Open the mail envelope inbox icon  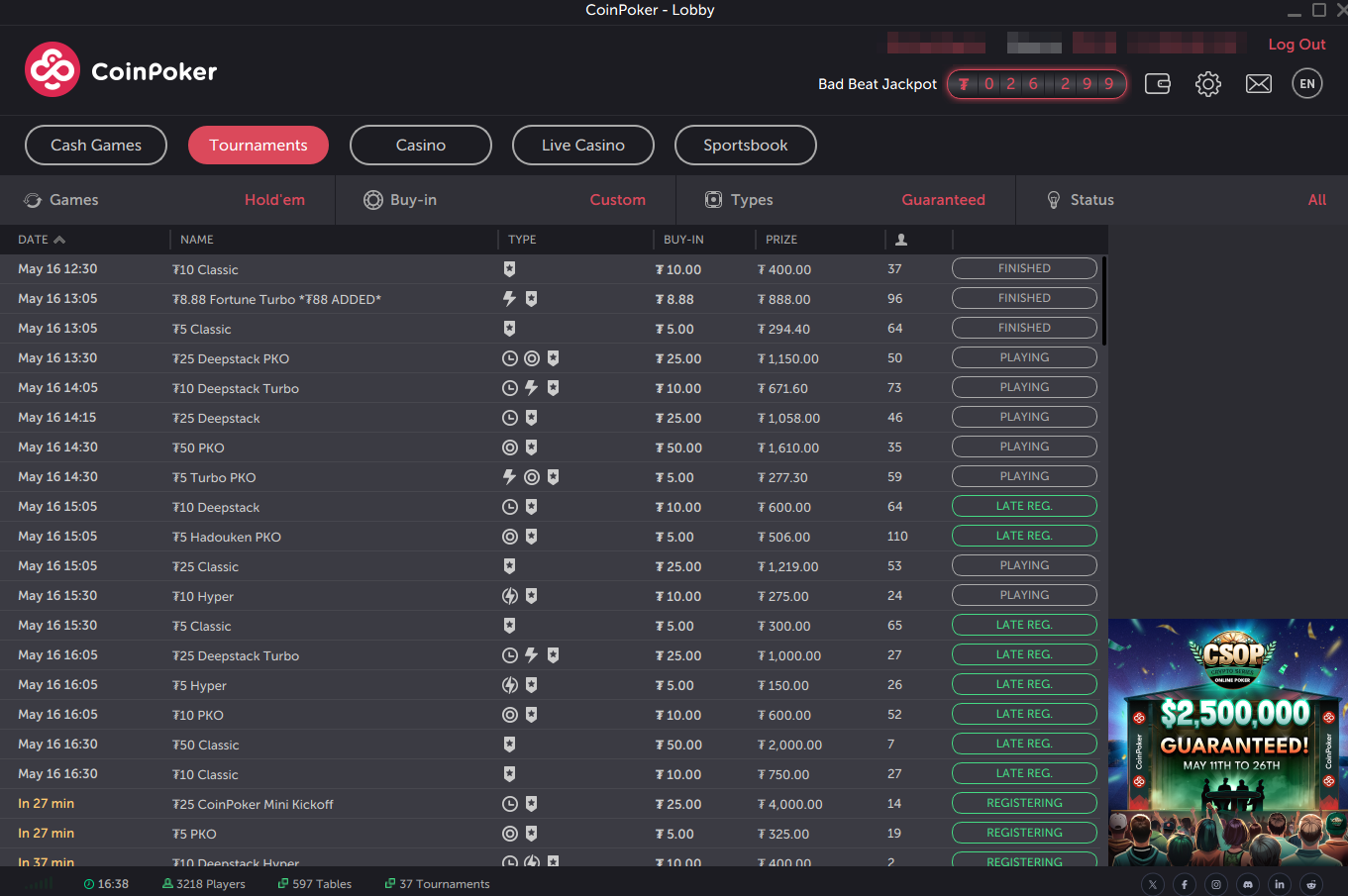coord(1259,84)
